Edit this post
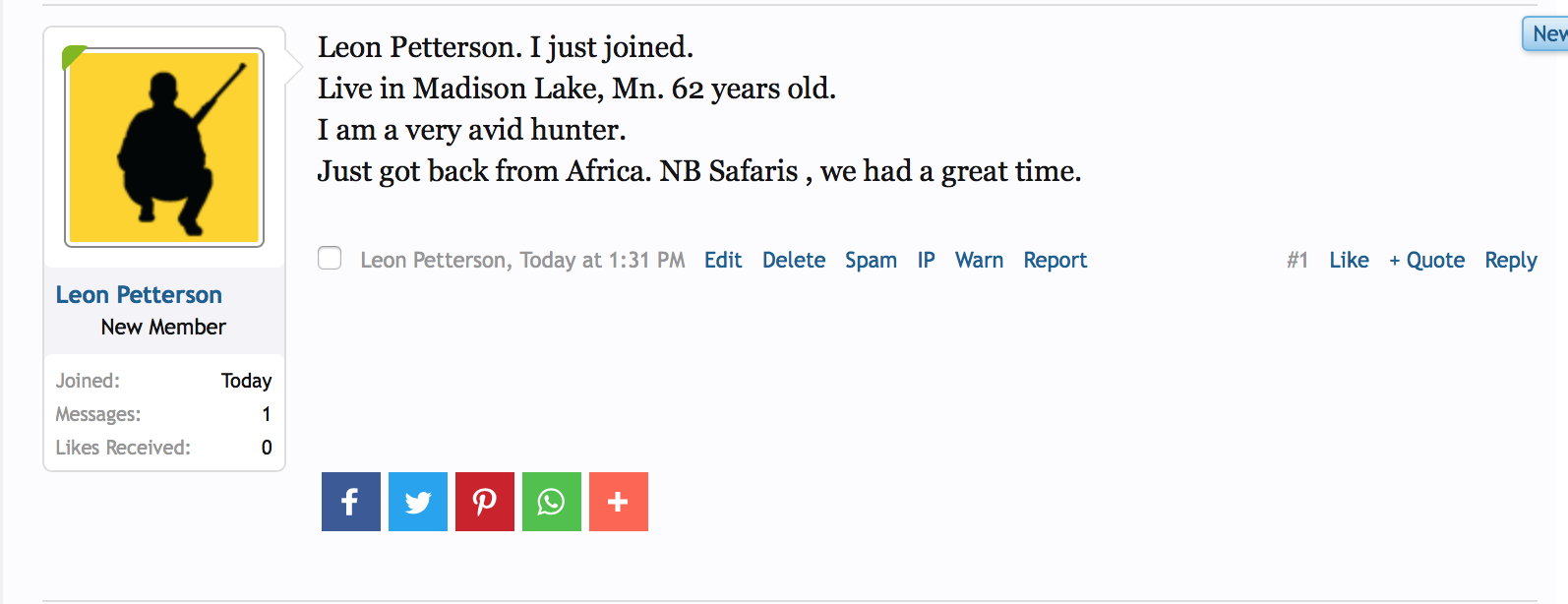The image size is (1568, 604). coord(723,261)
